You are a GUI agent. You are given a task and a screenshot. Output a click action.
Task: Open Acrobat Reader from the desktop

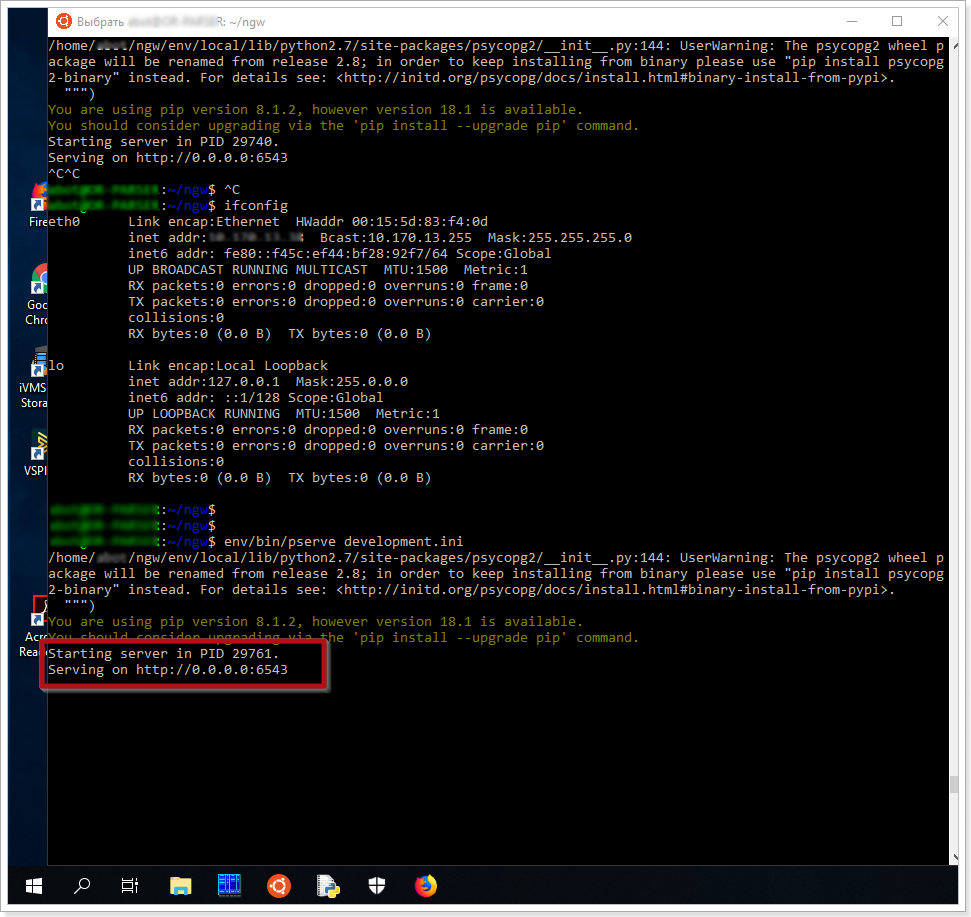click(36, 615)
